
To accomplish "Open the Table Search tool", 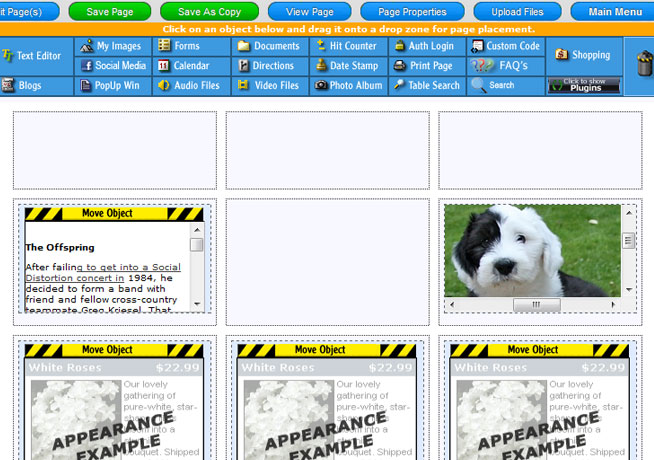I will 427,86.
